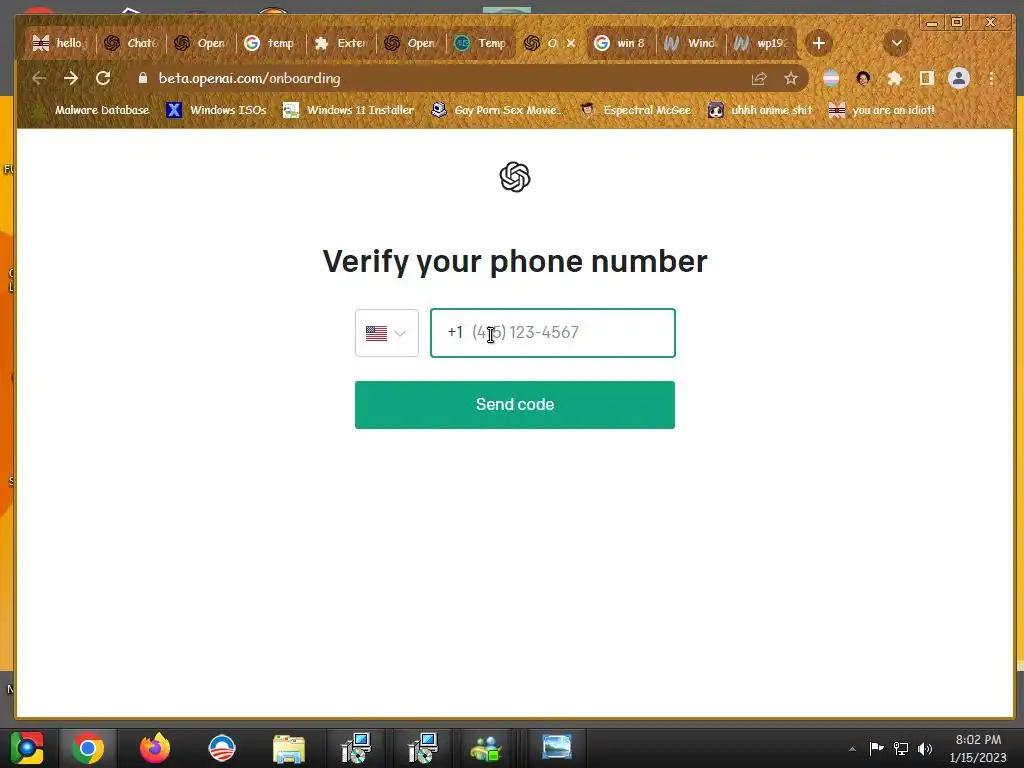The height and width of the screenshot is (768, 1024).
Task: Open the tab search dropdown
Action: click(897, 43)
